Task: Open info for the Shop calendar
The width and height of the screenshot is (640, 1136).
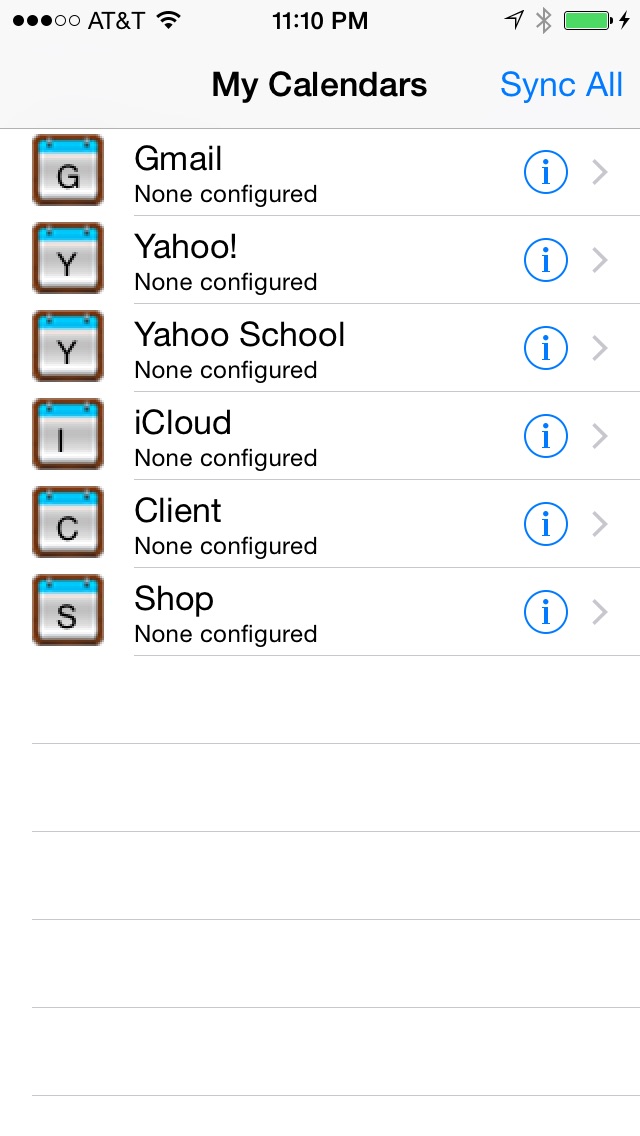Action: [x=545, y=611]
